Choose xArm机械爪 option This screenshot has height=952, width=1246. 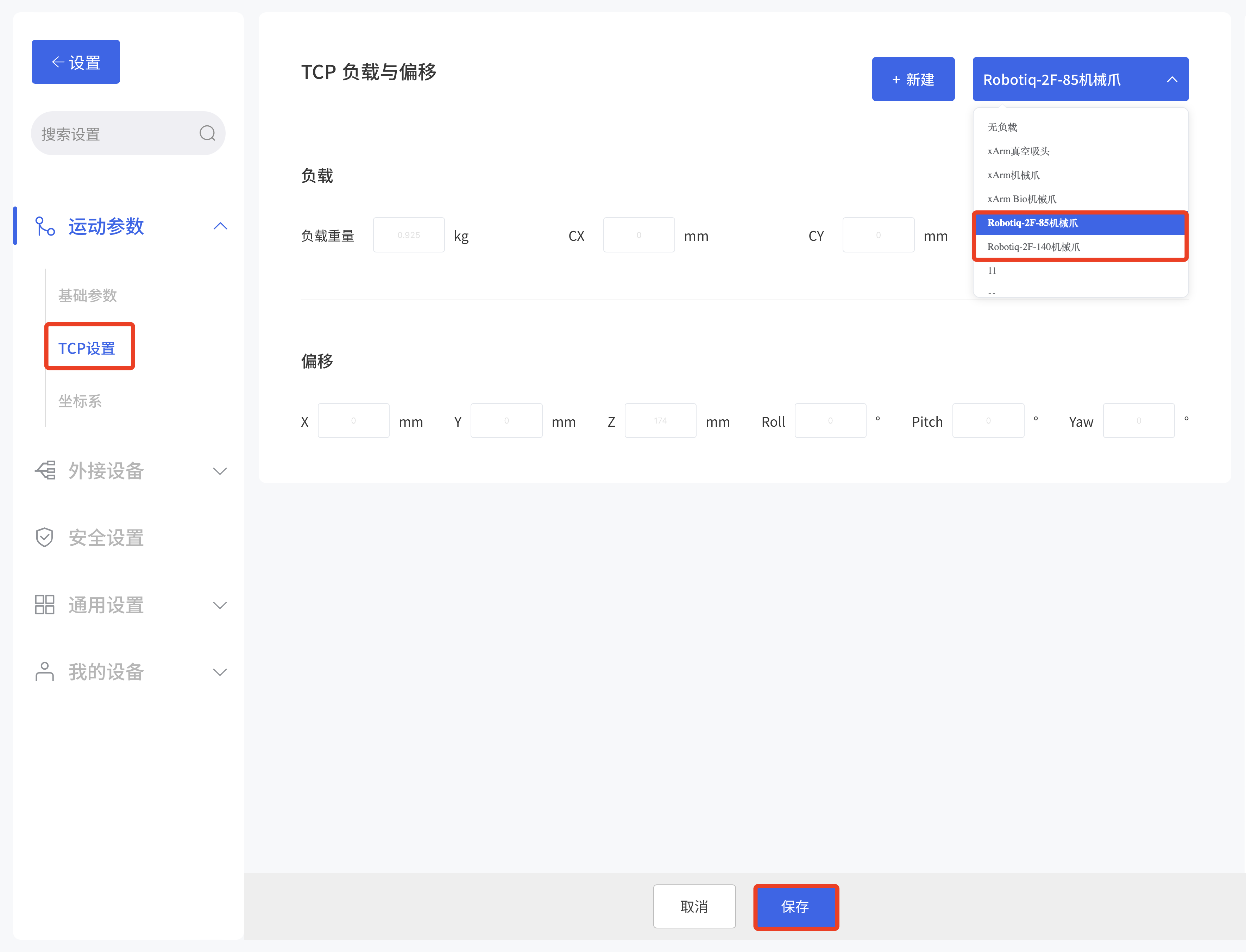(x=1080, y=175)
